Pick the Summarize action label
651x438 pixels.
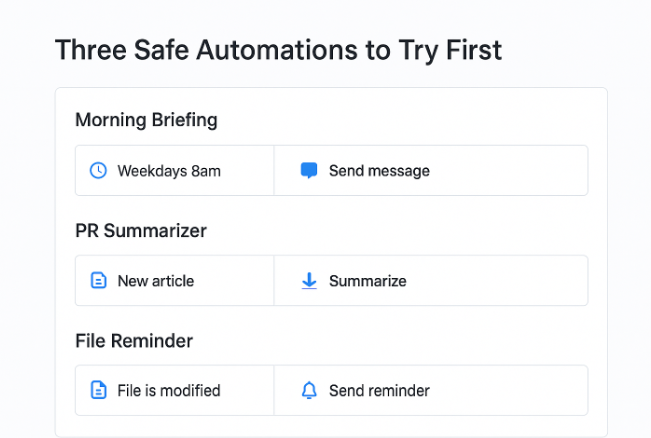click(367, 281)
